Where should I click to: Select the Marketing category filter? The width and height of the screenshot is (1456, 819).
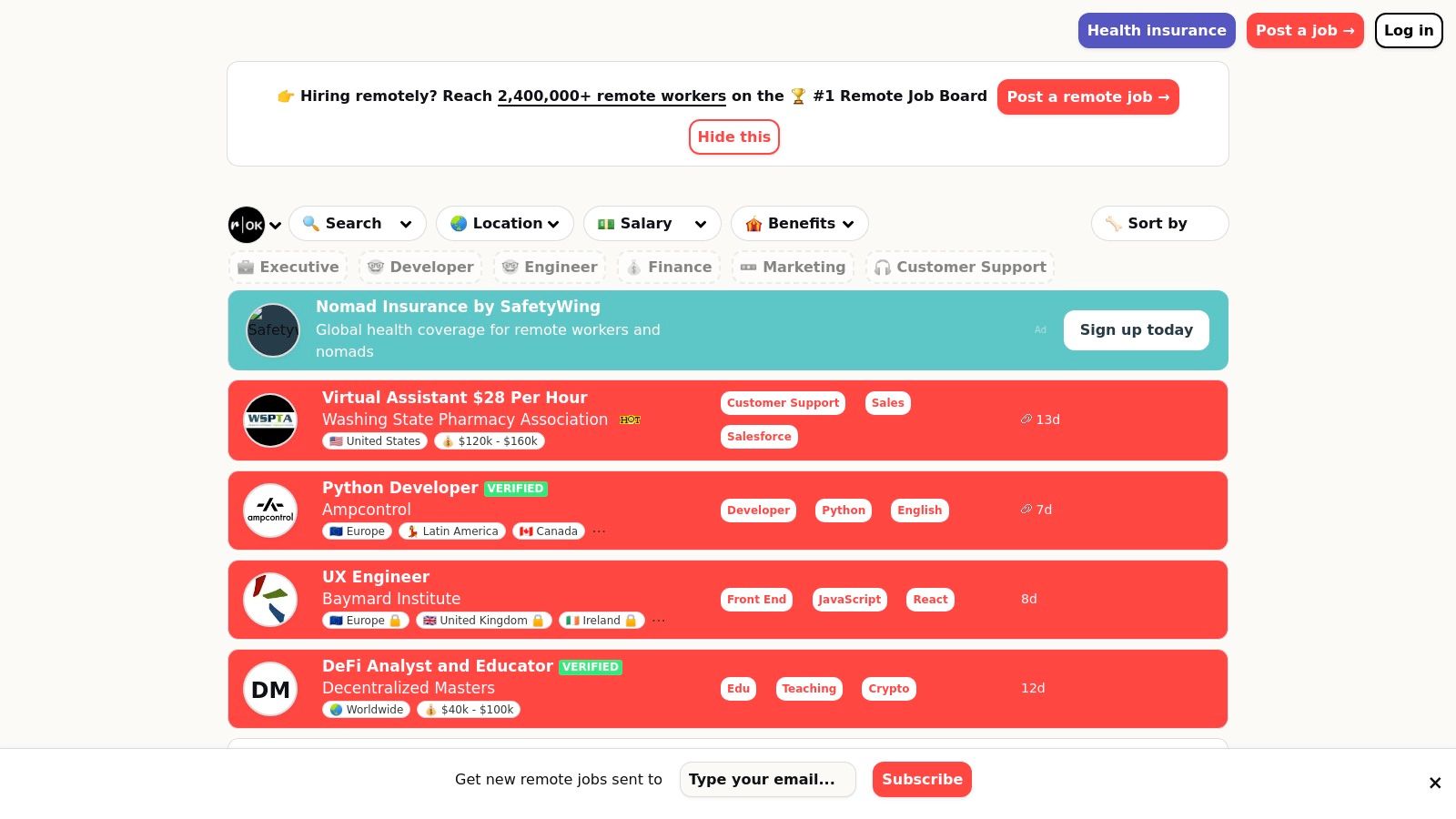tap(793, 268)
